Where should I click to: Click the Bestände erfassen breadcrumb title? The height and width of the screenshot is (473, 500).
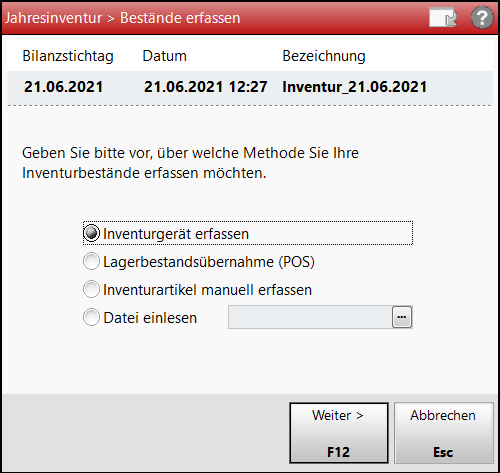180,18
